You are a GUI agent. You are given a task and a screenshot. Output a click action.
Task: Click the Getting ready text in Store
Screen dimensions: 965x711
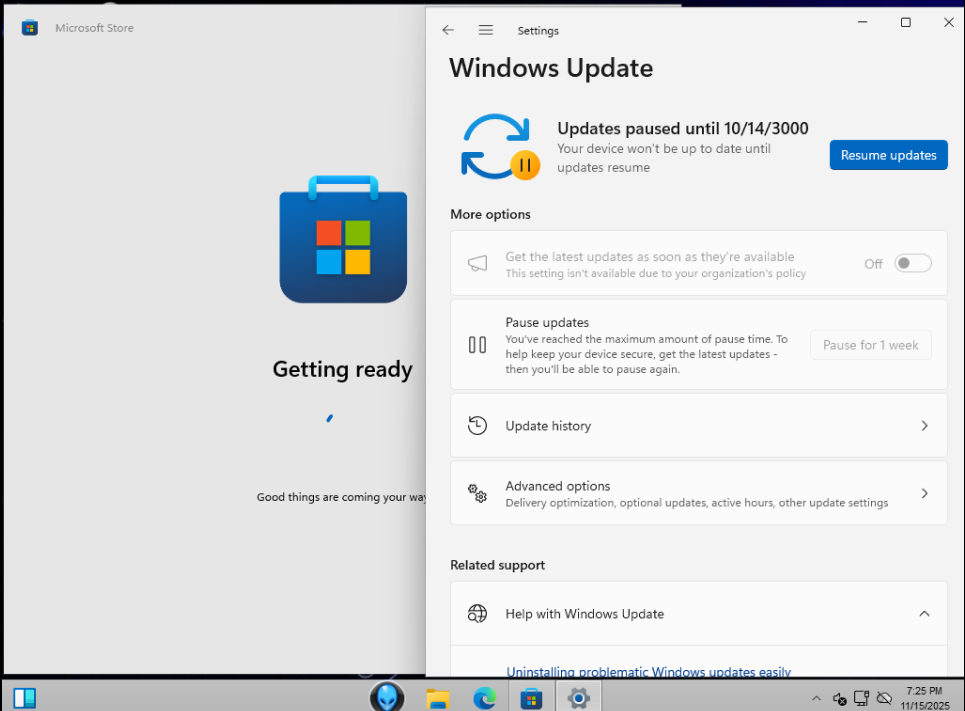(x=343, y=369)
